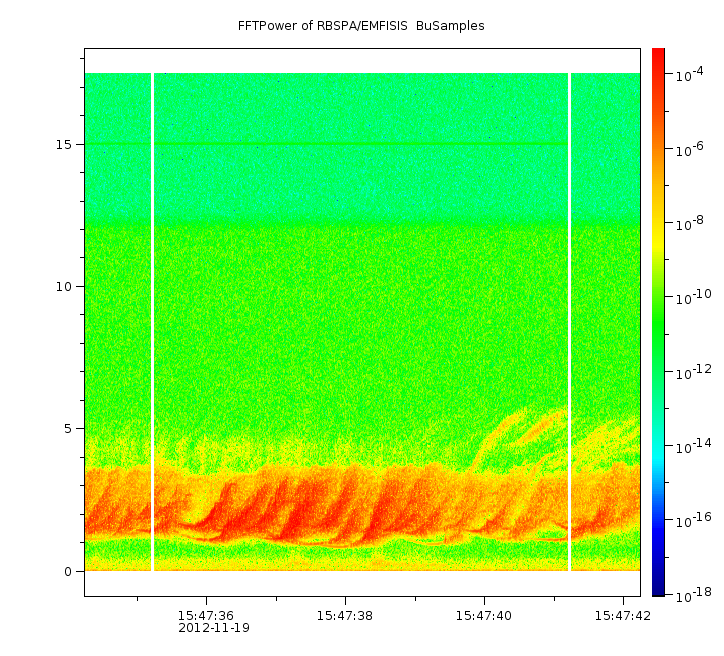Click the y-axis label 15
The width and height of the screenshot is (724, 656).
[x=64, y=144]
